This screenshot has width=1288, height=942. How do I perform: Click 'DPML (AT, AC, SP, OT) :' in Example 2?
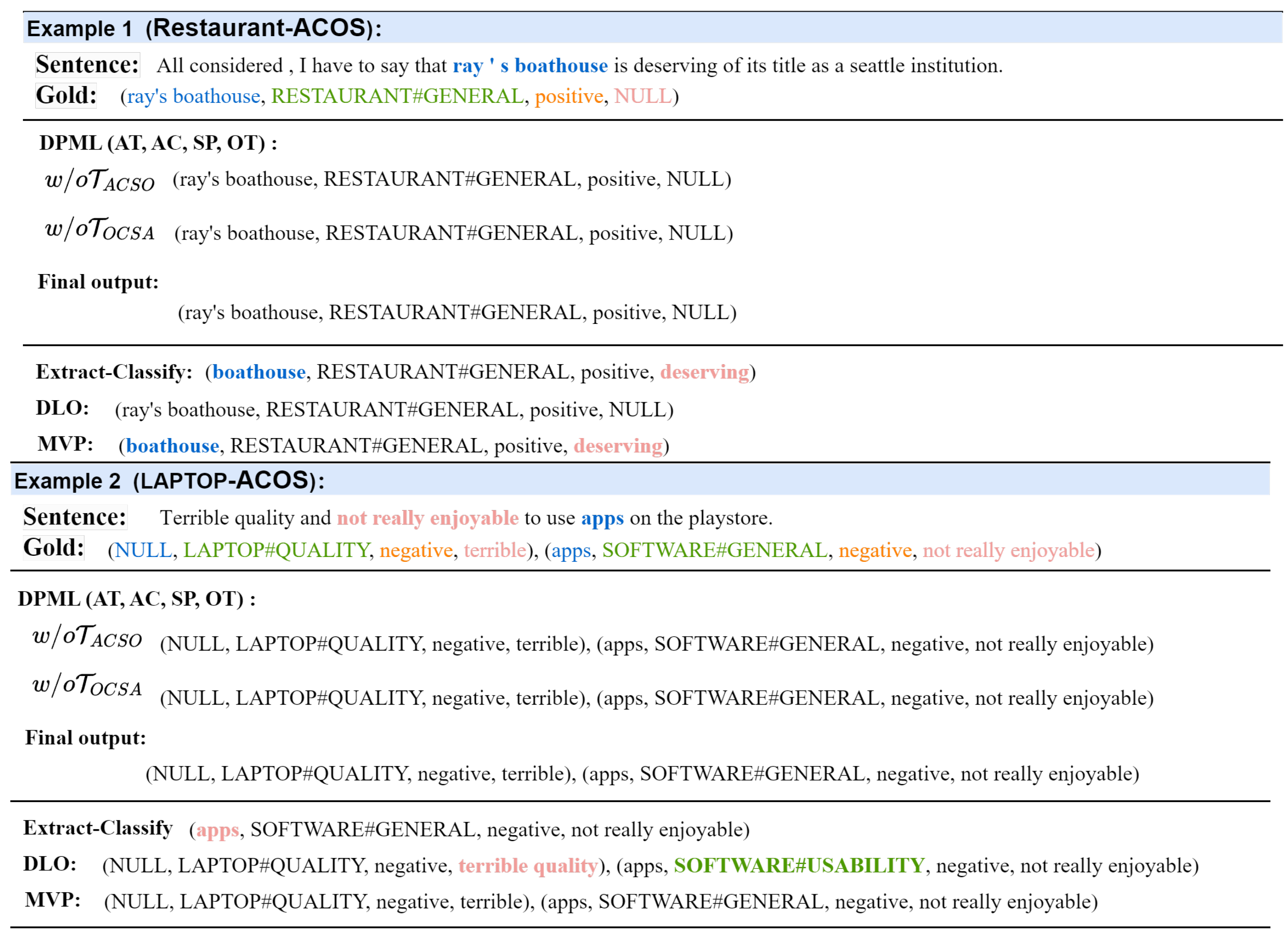click(x=136, y=599)
